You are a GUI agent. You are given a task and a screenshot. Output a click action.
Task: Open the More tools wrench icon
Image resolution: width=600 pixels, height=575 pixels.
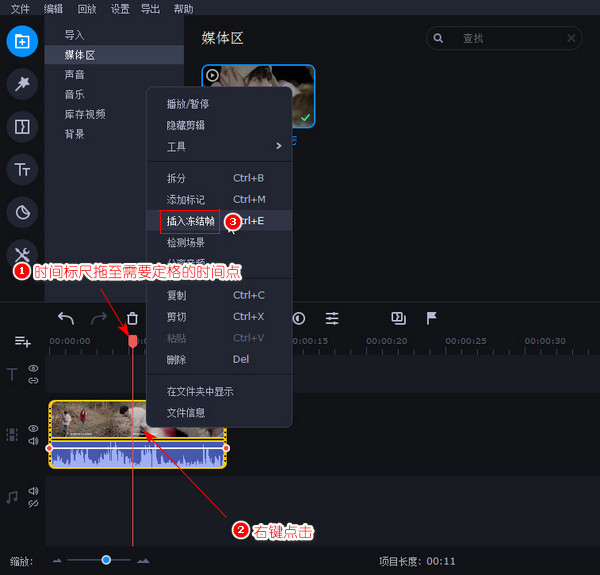pos(22,254)
